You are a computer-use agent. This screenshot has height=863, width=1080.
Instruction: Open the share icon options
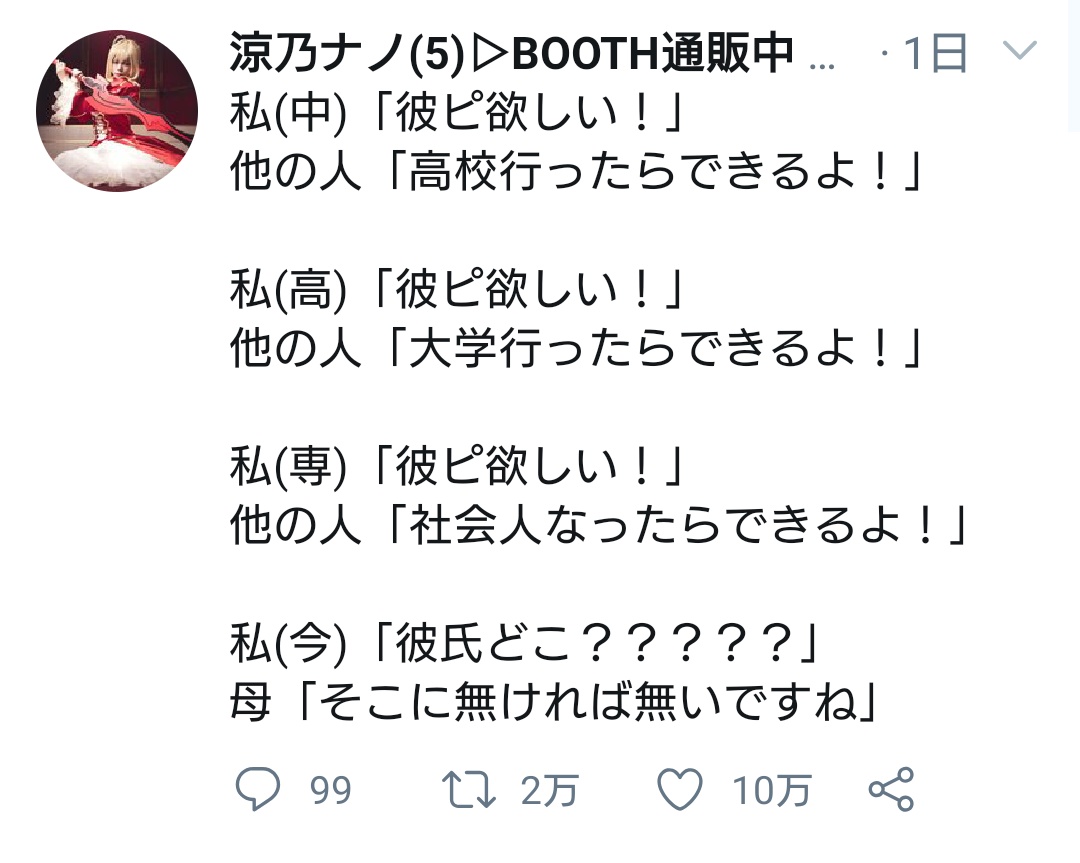pyautogui.click(x=891, y=789)
